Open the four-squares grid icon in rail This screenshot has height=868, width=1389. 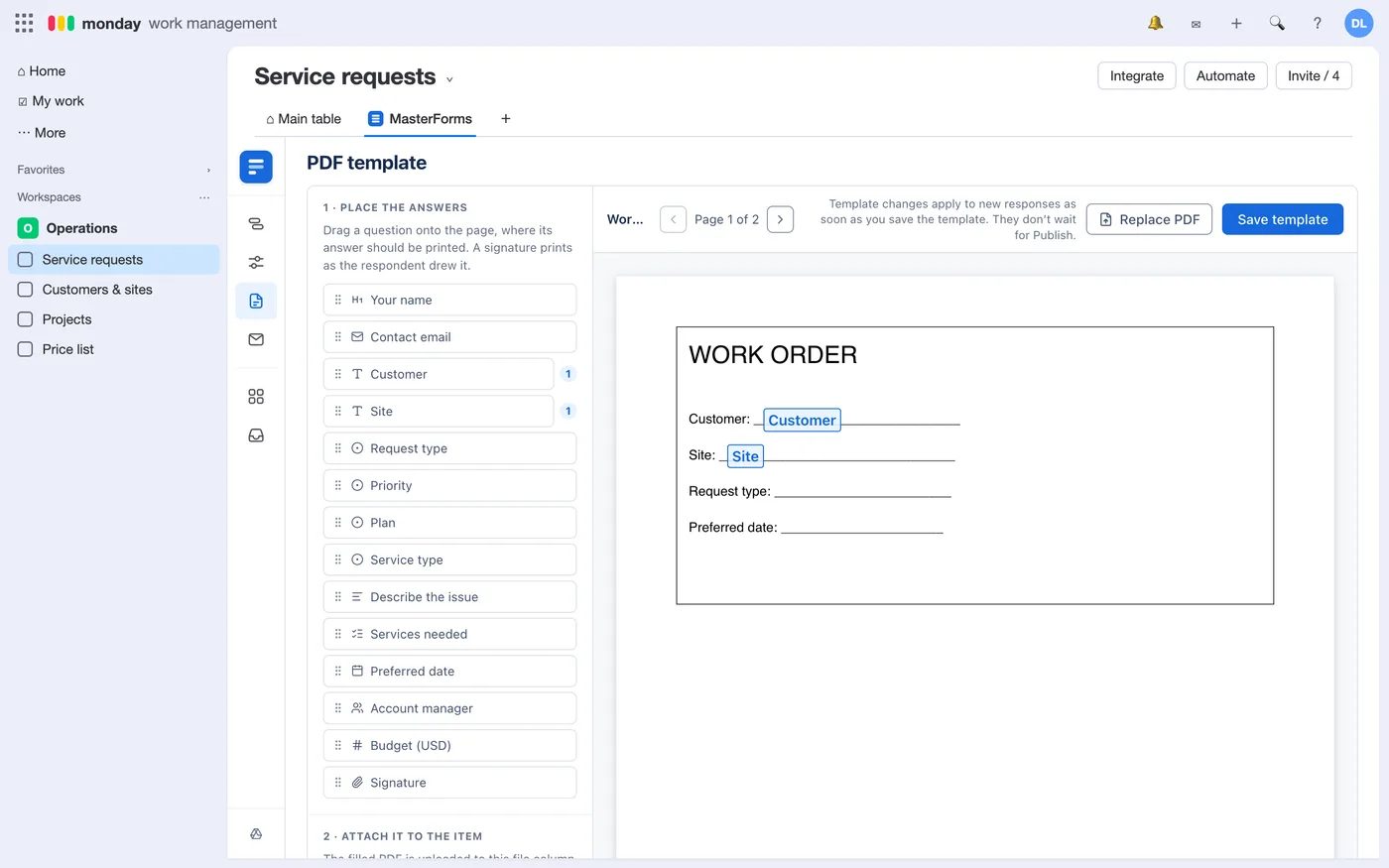256,397
